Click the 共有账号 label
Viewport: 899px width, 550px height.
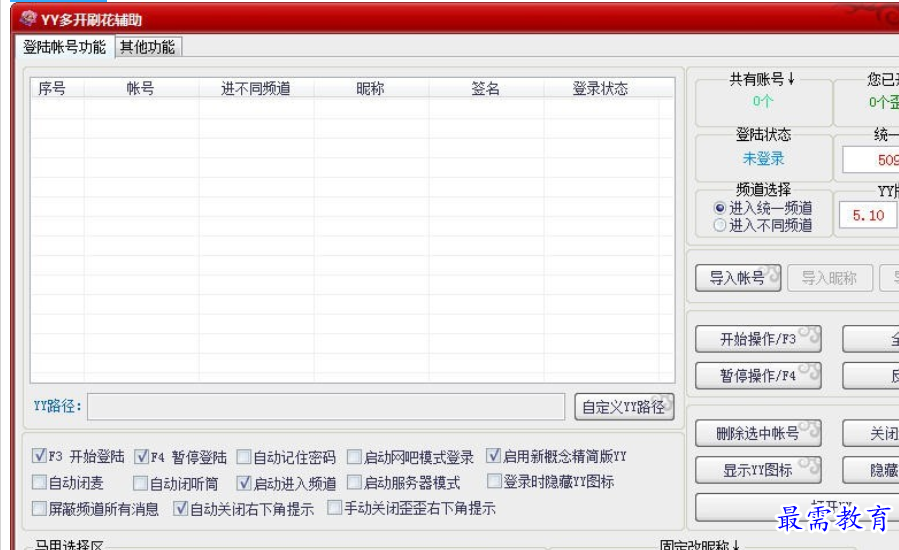762,79
